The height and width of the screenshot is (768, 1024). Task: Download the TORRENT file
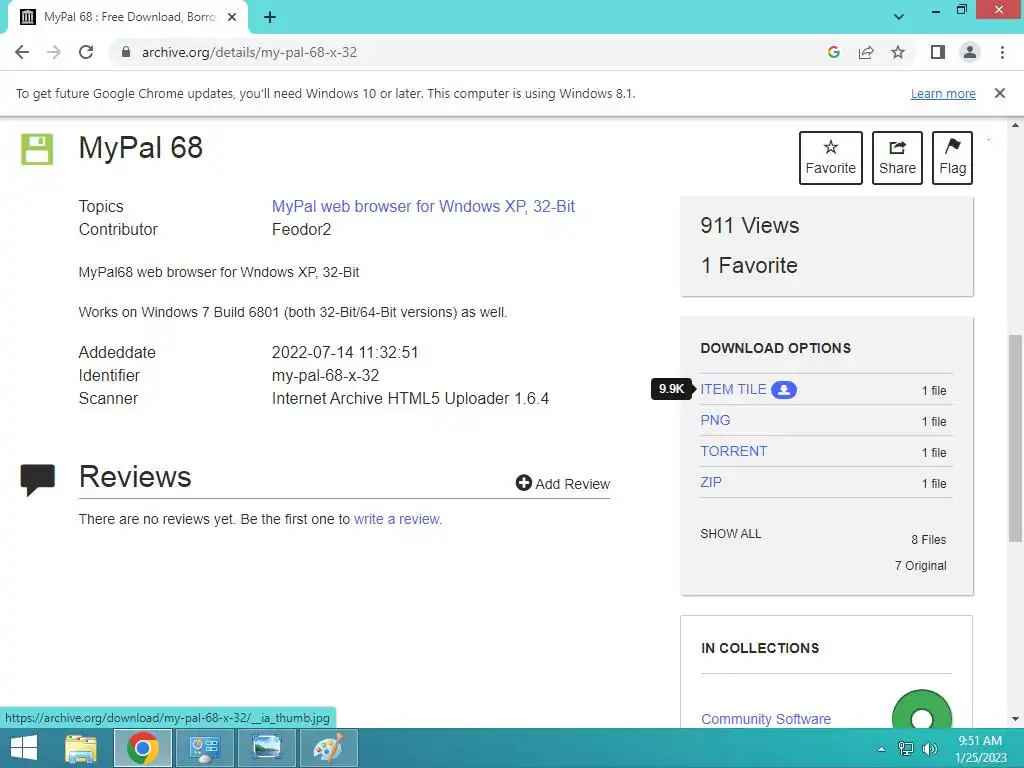(733, 451)
